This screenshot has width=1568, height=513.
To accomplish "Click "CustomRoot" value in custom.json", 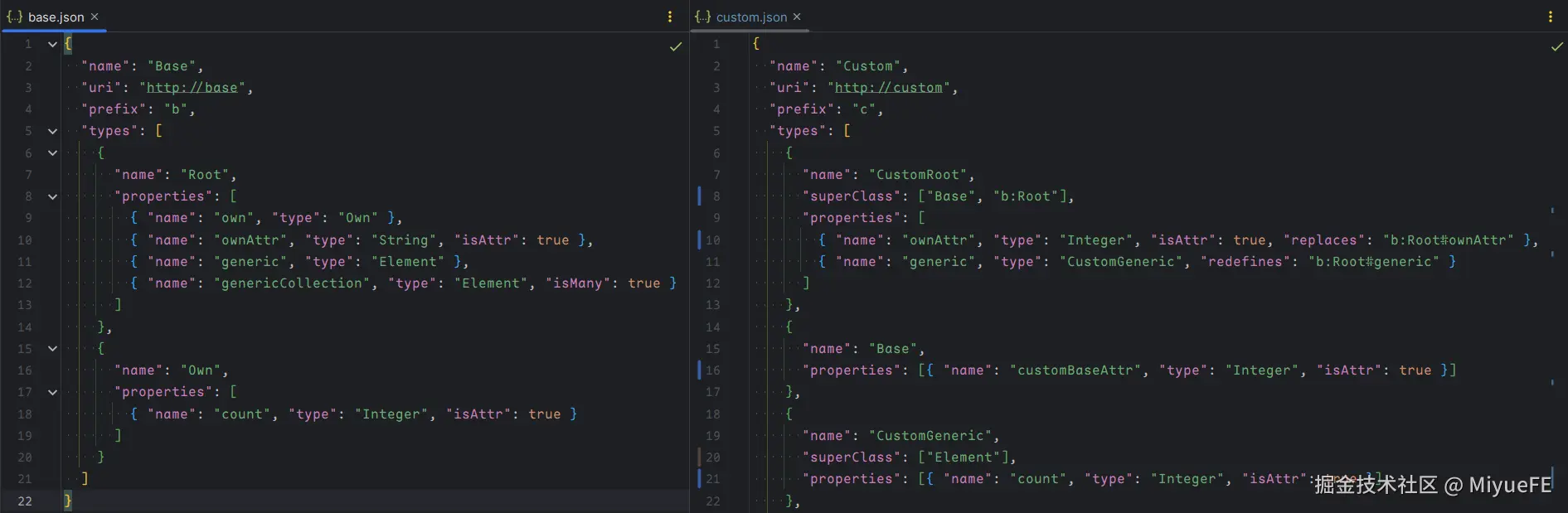I will (918, 175).
